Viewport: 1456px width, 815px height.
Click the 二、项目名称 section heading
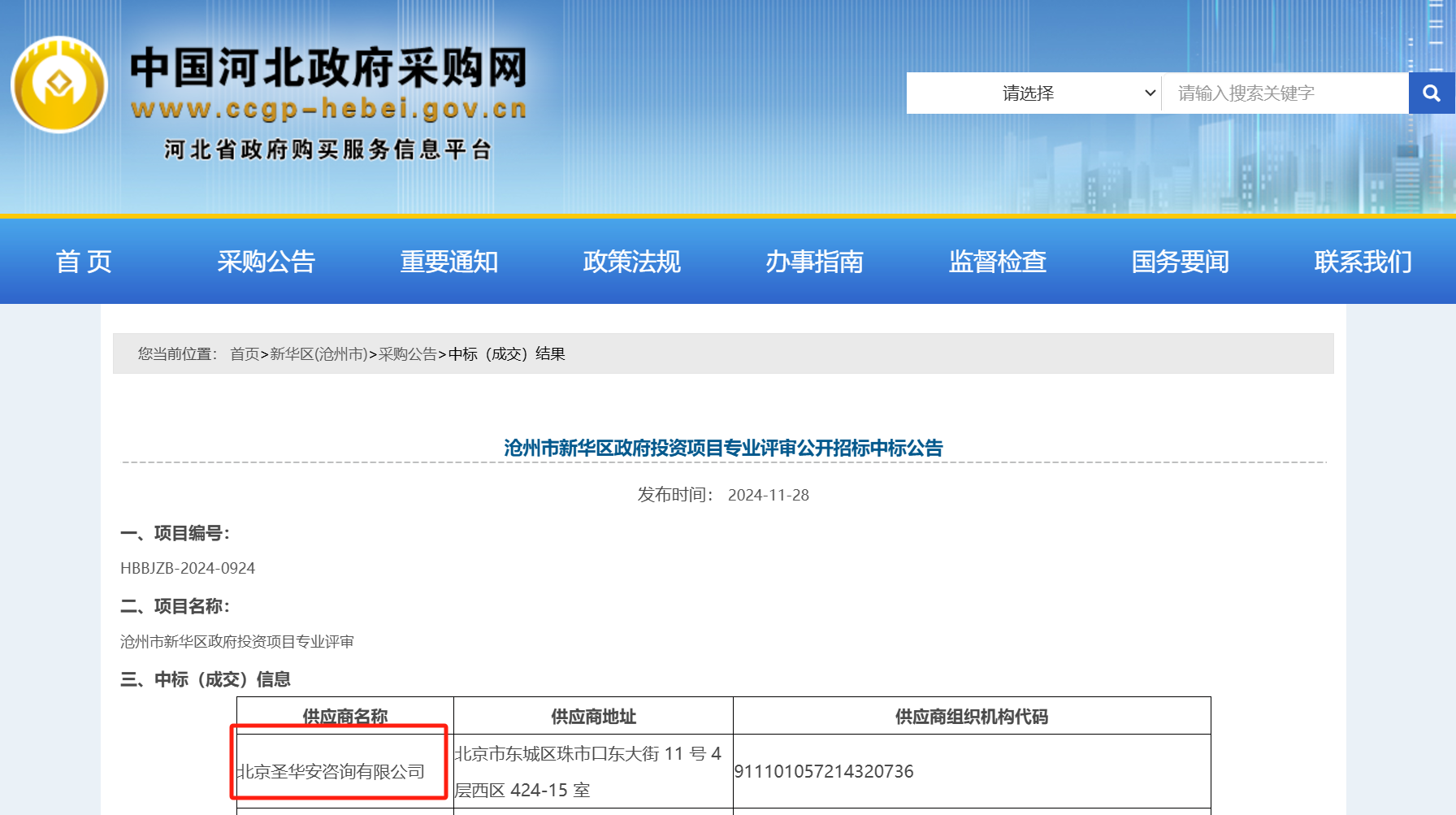coord(175,606)
